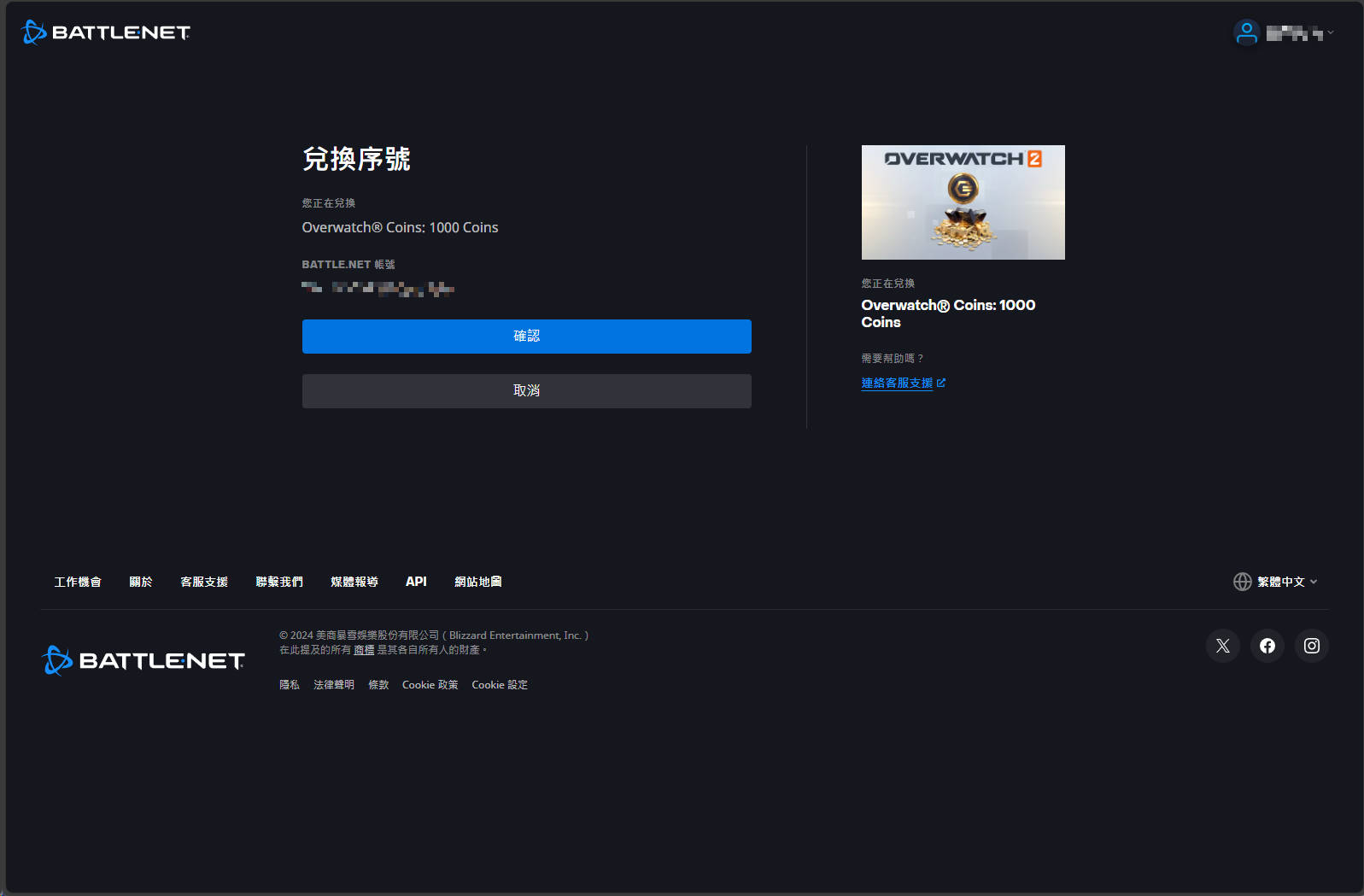Open the Facebook social icon
The width and height of the screenshot is (1364, 896).
[x=1267, y=646]
